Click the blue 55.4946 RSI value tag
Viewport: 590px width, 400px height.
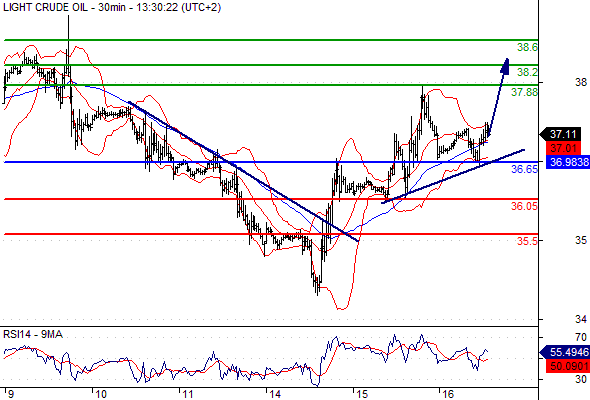(565, 352)
